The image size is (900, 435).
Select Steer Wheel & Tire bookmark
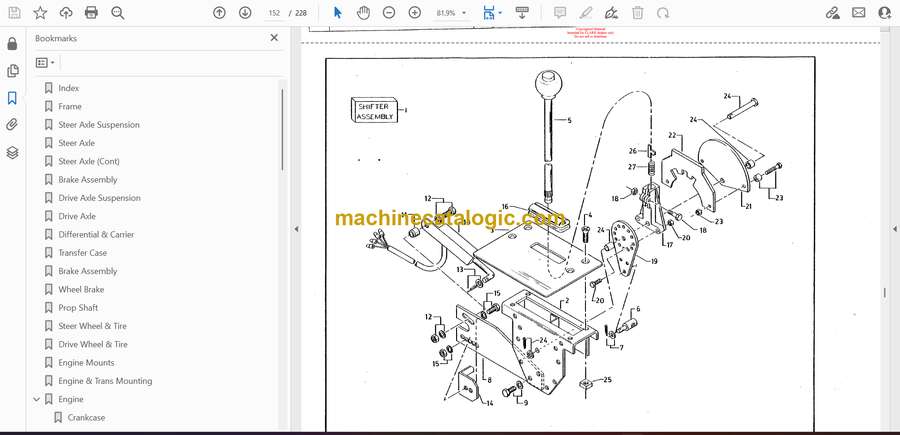tap(92, 326)
